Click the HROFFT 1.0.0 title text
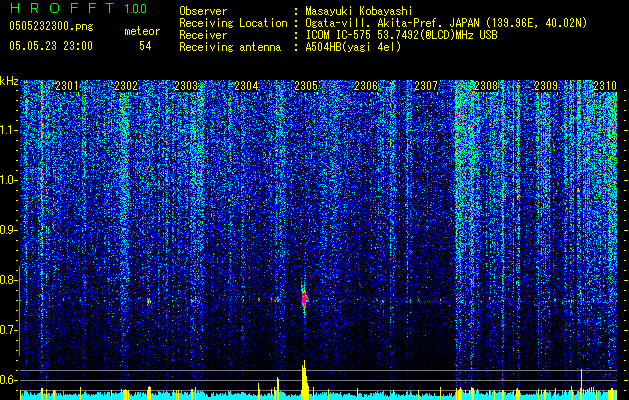This screenshot has width=629, height=400. (x=78, y=8)
